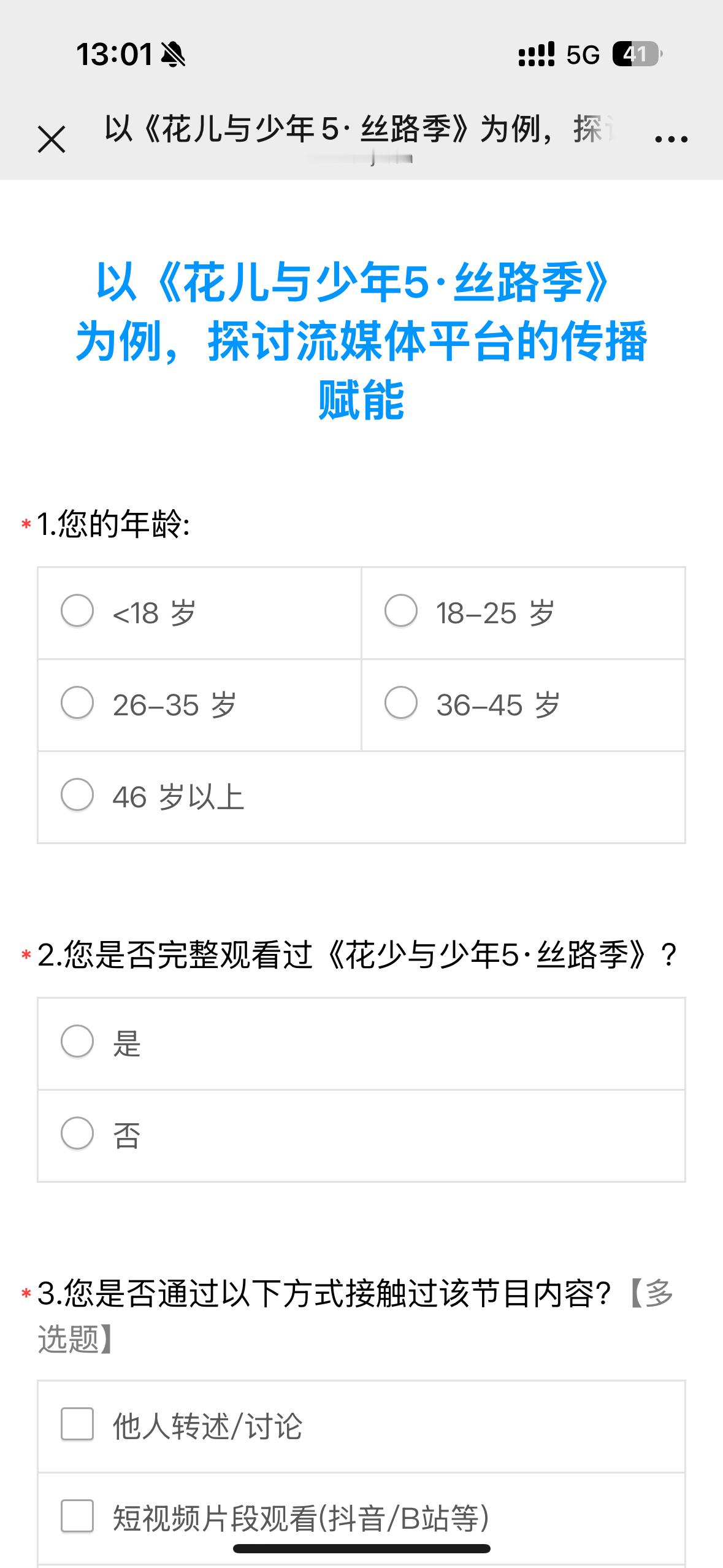
Task: Pick the 36–45 岁 option
Action: coord(401,703)
